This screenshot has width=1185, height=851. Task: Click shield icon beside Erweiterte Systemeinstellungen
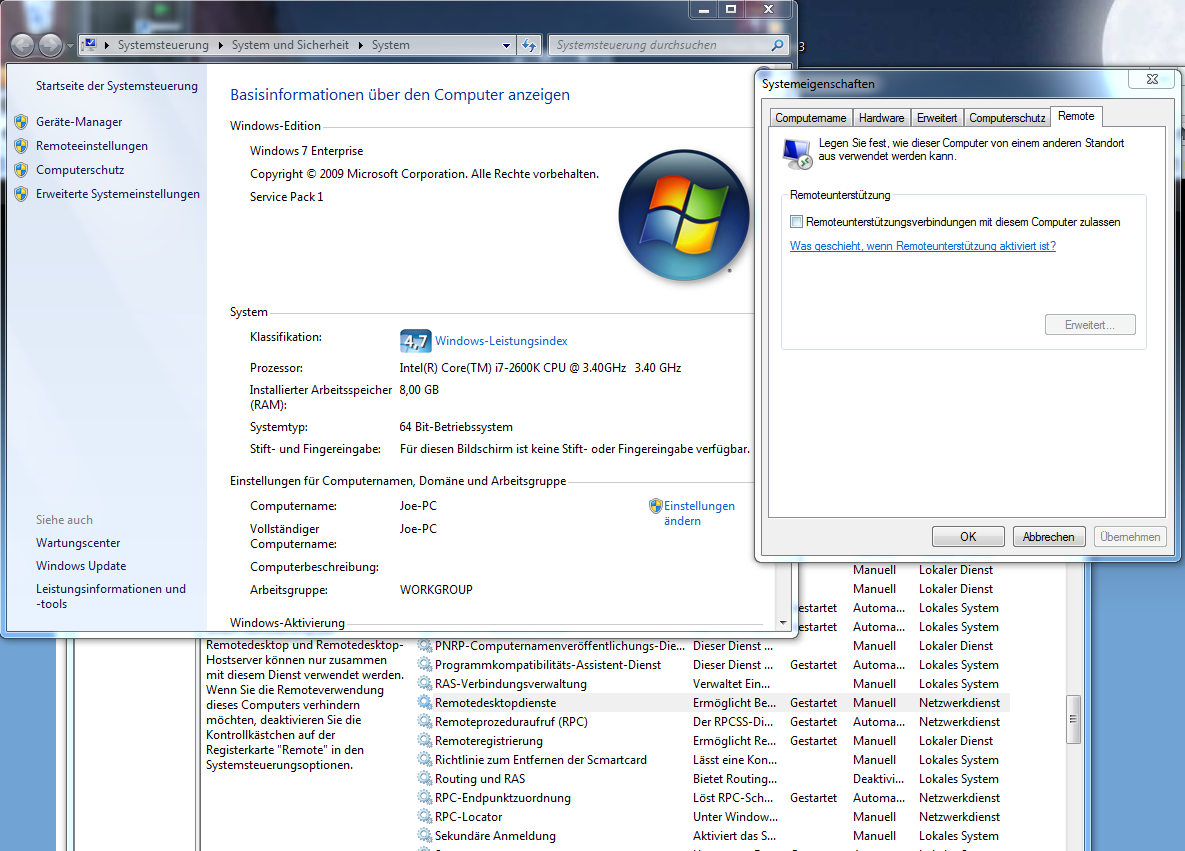pos(21,194)
